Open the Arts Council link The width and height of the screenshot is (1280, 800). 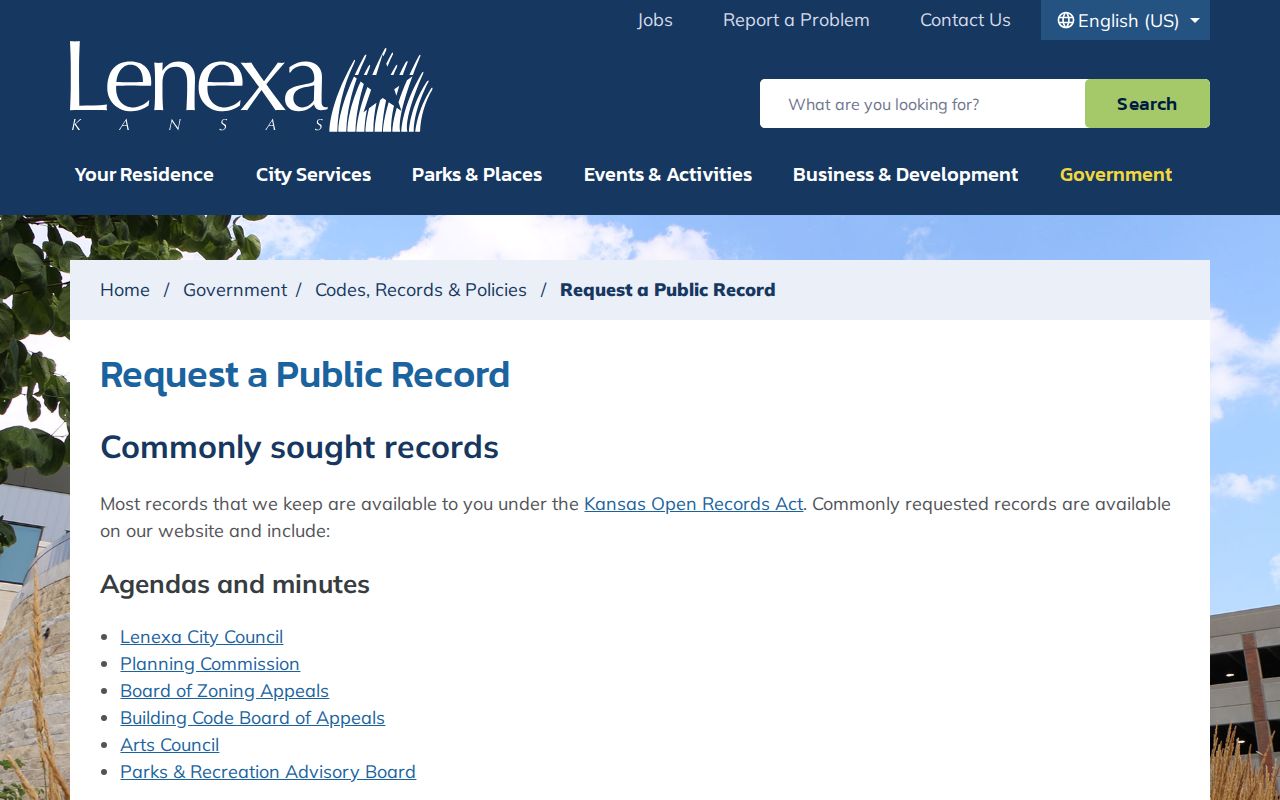tap(170, 745)
